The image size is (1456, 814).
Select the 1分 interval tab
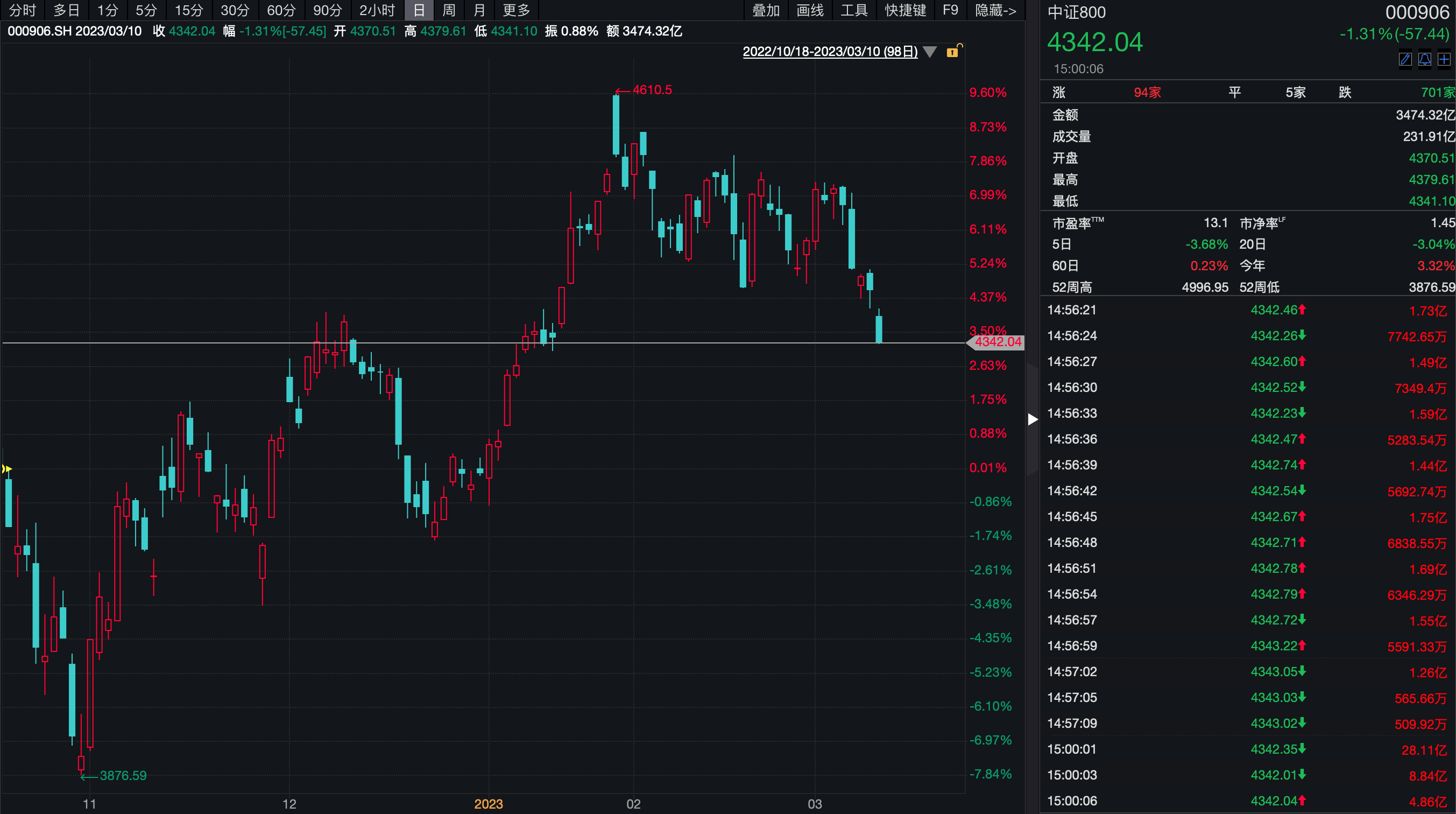(x=108, y=10)
